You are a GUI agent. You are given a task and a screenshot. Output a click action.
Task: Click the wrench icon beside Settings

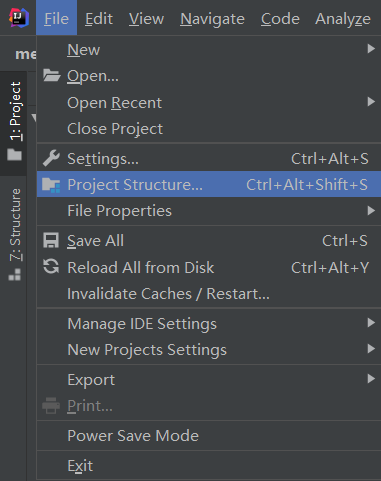[x=51, y=158]
